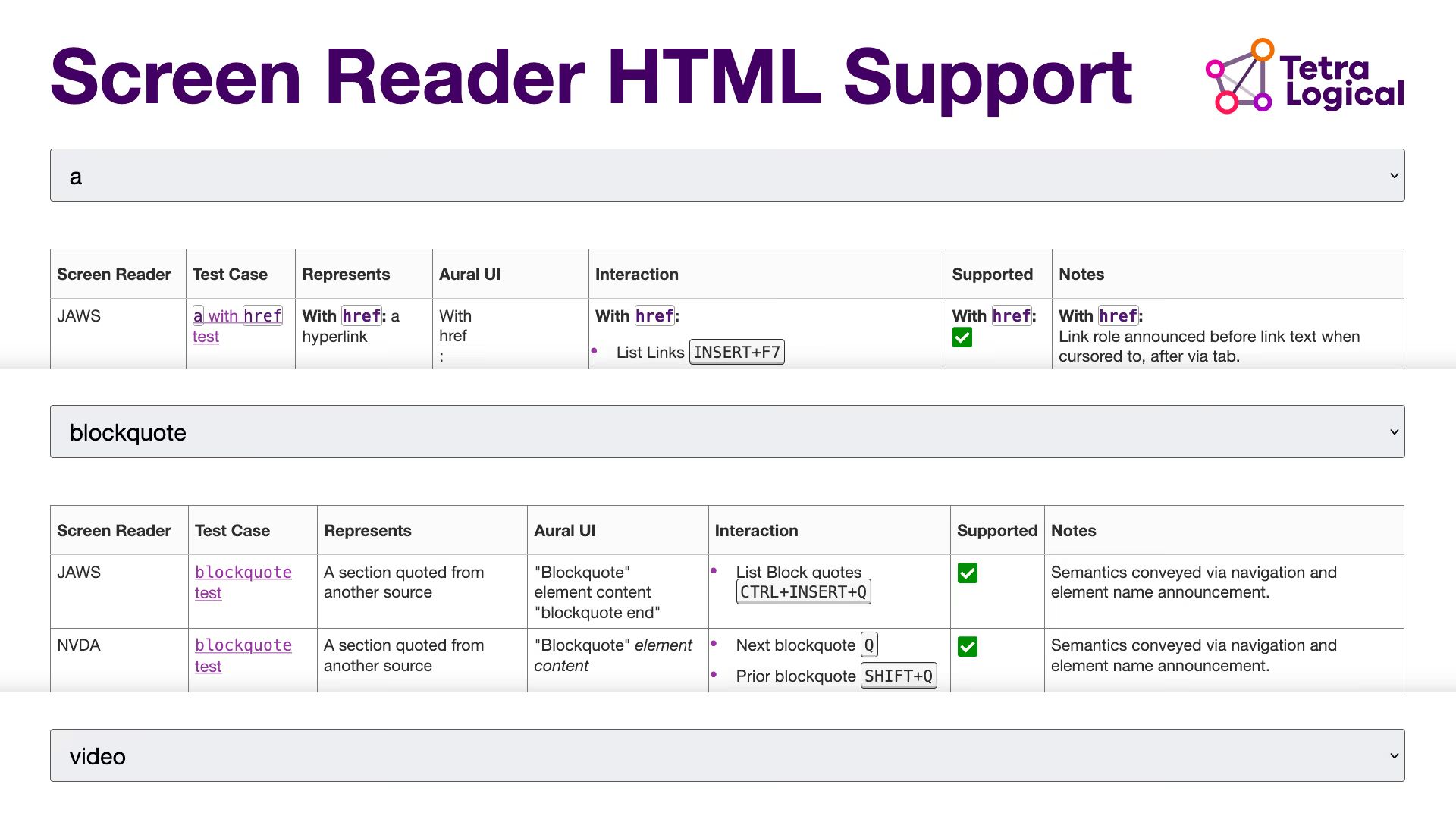Open the 'a' element dropdown
Image resolution: width=1456 pixels, height=819 pixels.
coord(726,175)
